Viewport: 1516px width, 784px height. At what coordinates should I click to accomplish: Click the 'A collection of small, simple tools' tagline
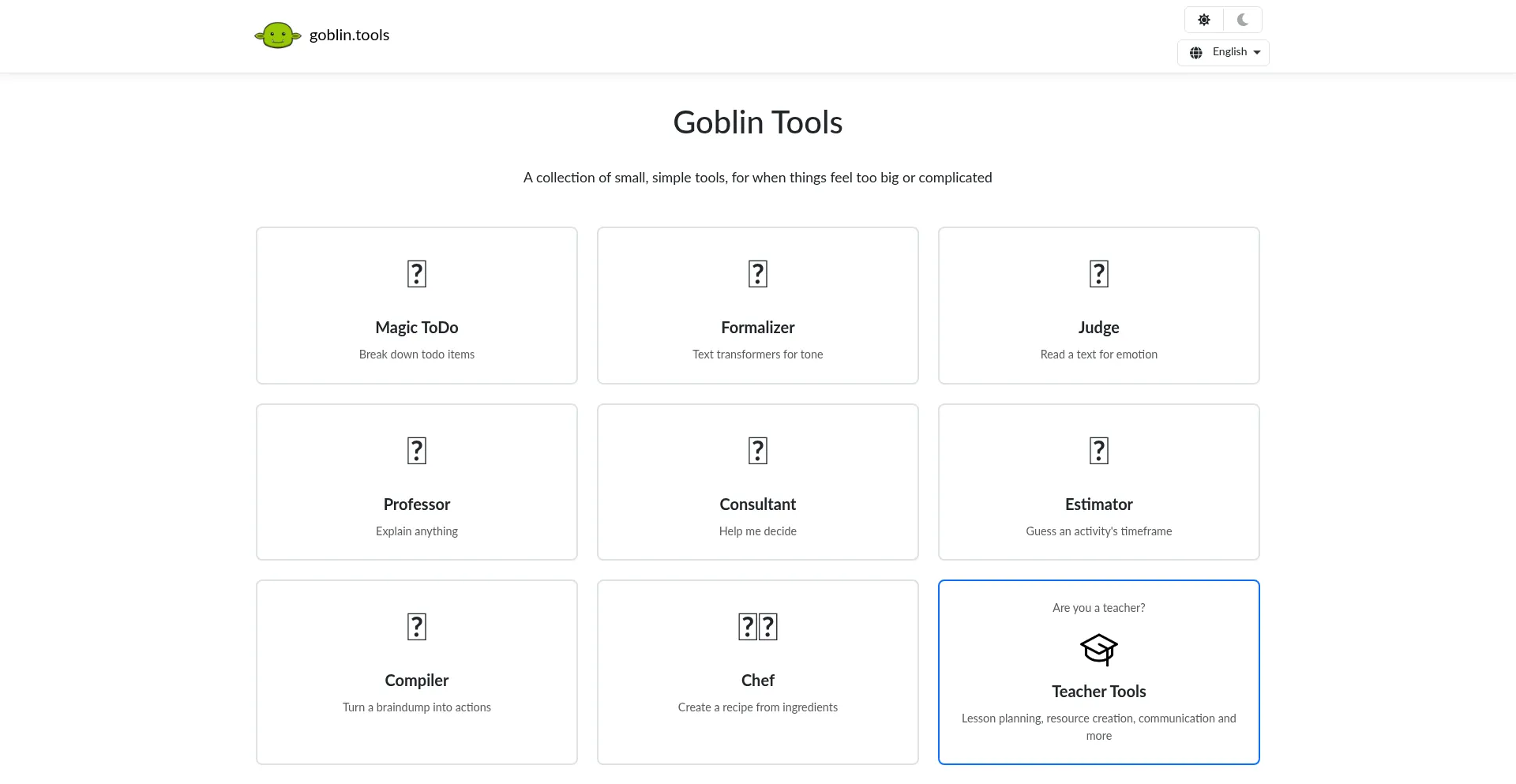[758, 178]
